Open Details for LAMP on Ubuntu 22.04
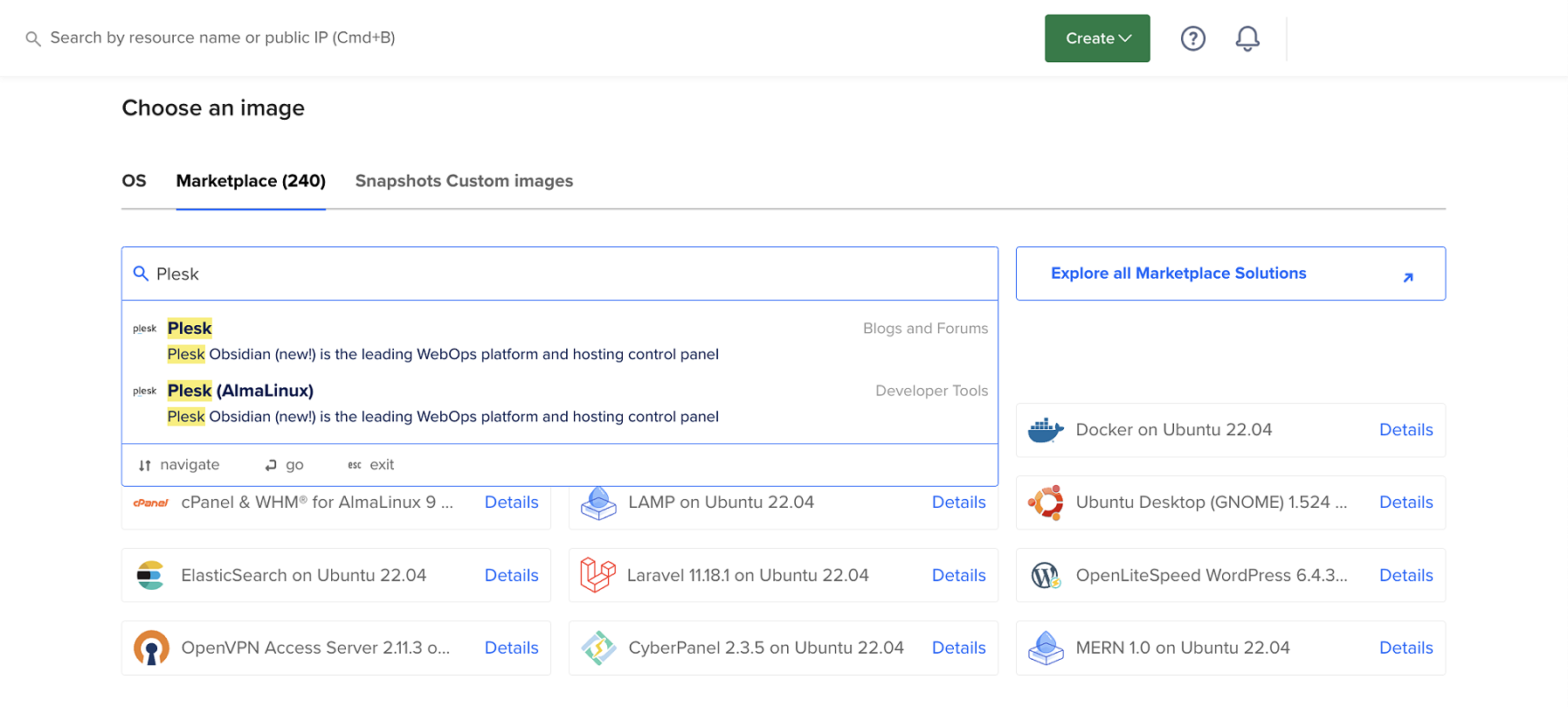This screenshot has height=707, width=1568. (x=958, y=503)
